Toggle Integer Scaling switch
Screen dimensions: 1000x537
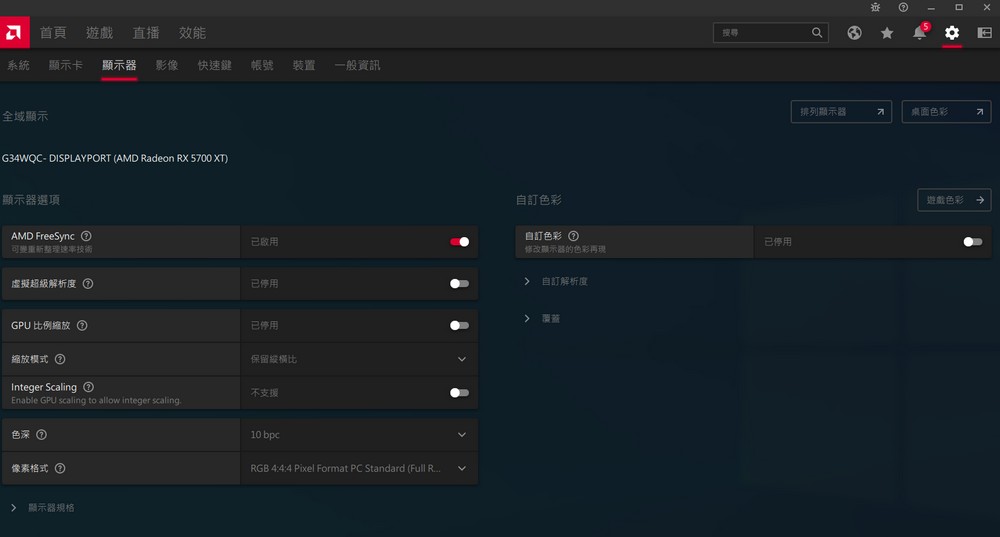(x=459, y=393)
